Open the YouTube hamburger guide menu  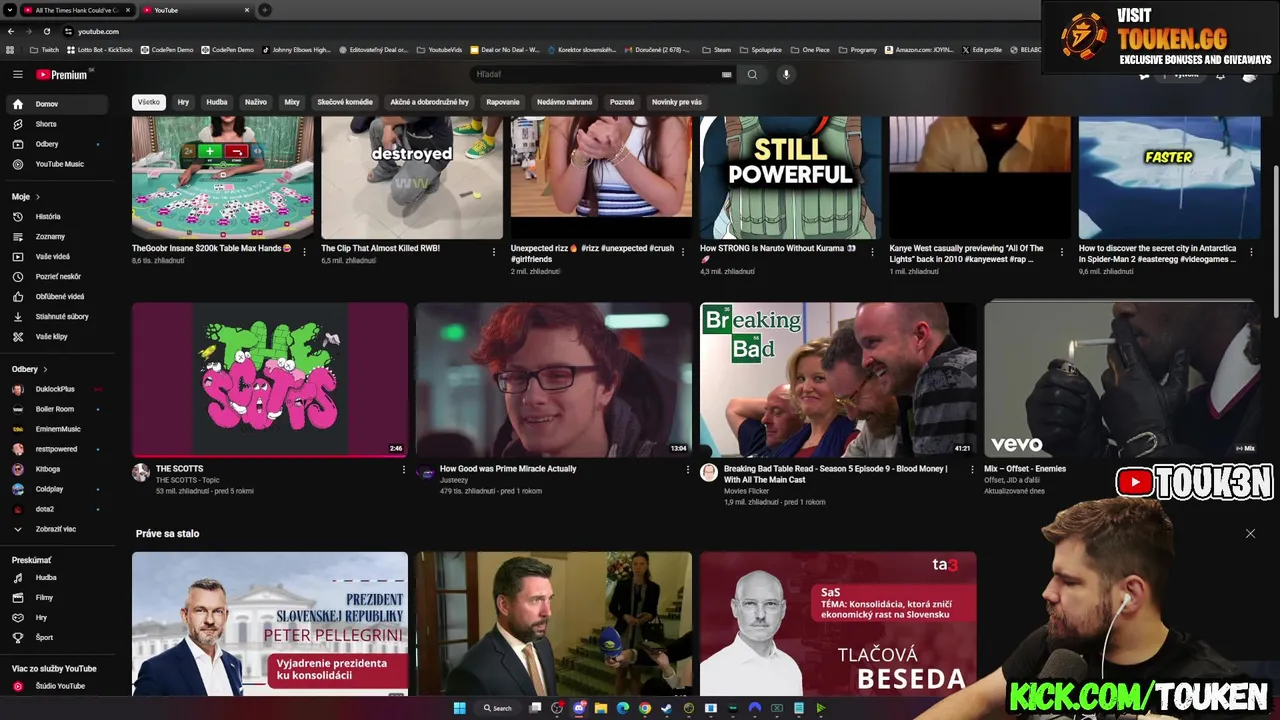[17, 74]
